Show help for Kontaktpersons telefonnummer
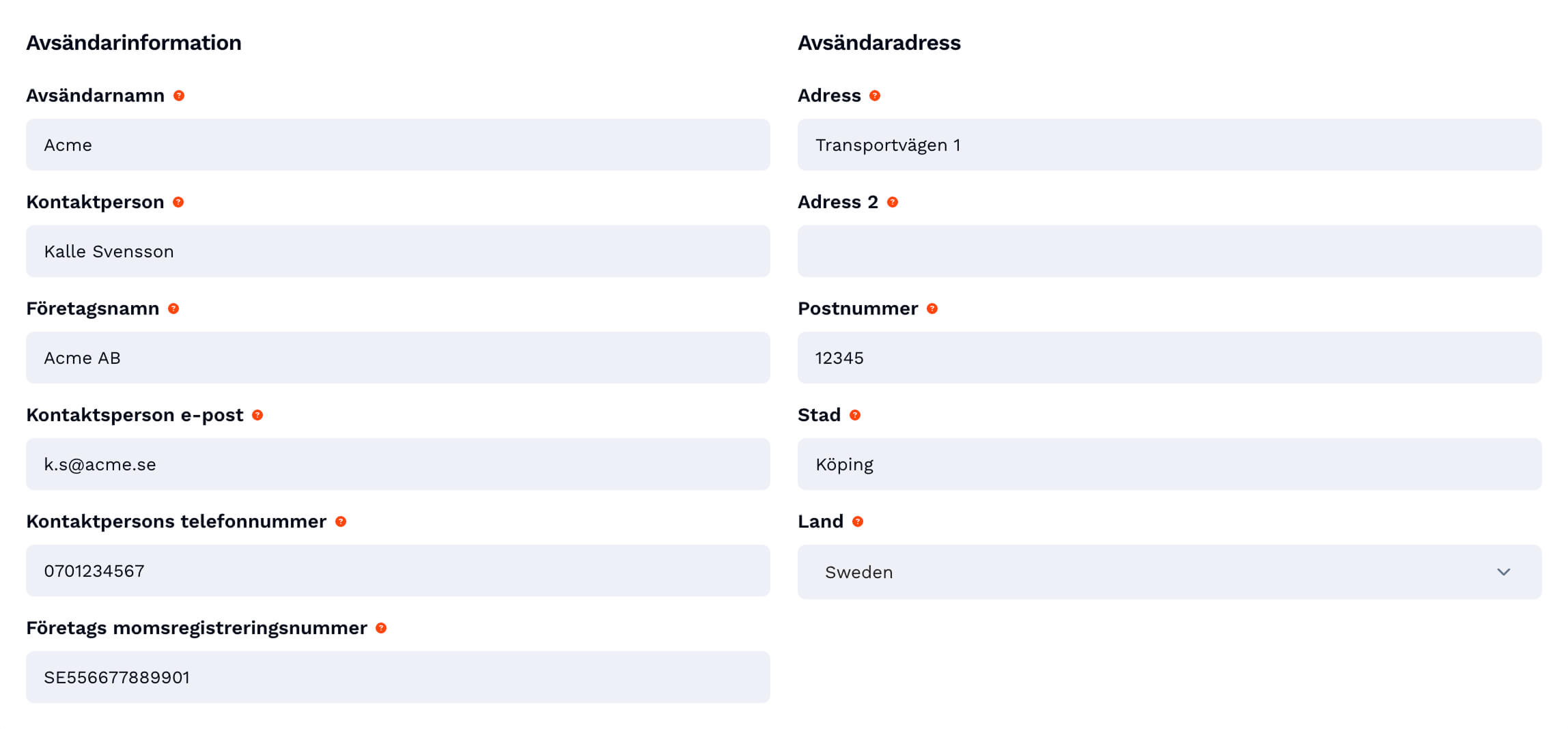1568x729 pixels. coord(341,521)
